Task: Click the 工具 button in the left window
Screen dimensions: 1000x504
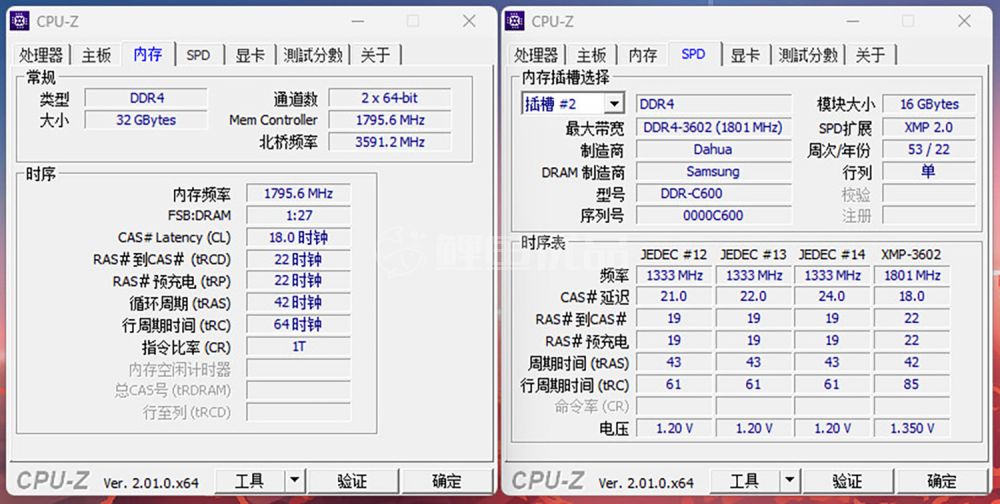Action: pos(249,480)
